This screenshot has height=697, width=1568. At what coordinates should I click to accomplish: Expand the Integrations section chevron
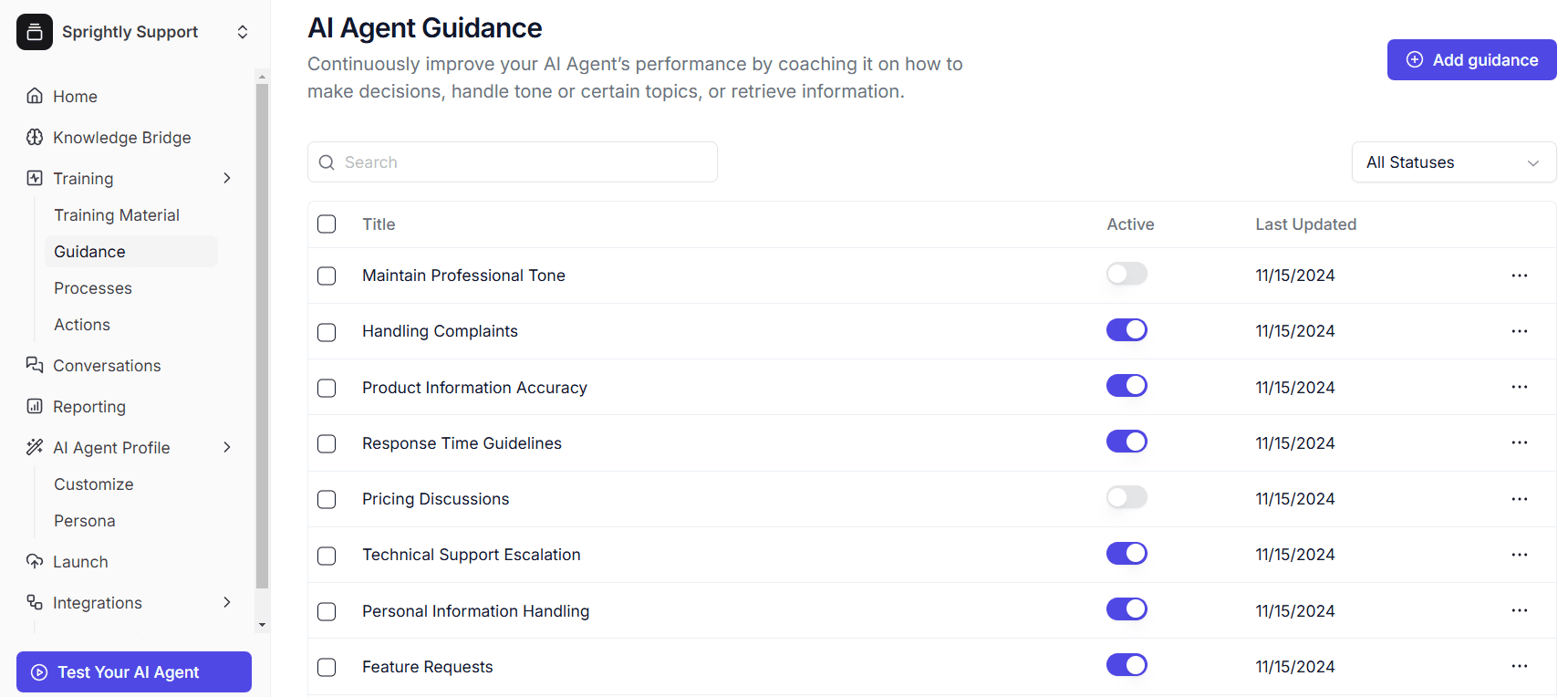click(227, 602)
